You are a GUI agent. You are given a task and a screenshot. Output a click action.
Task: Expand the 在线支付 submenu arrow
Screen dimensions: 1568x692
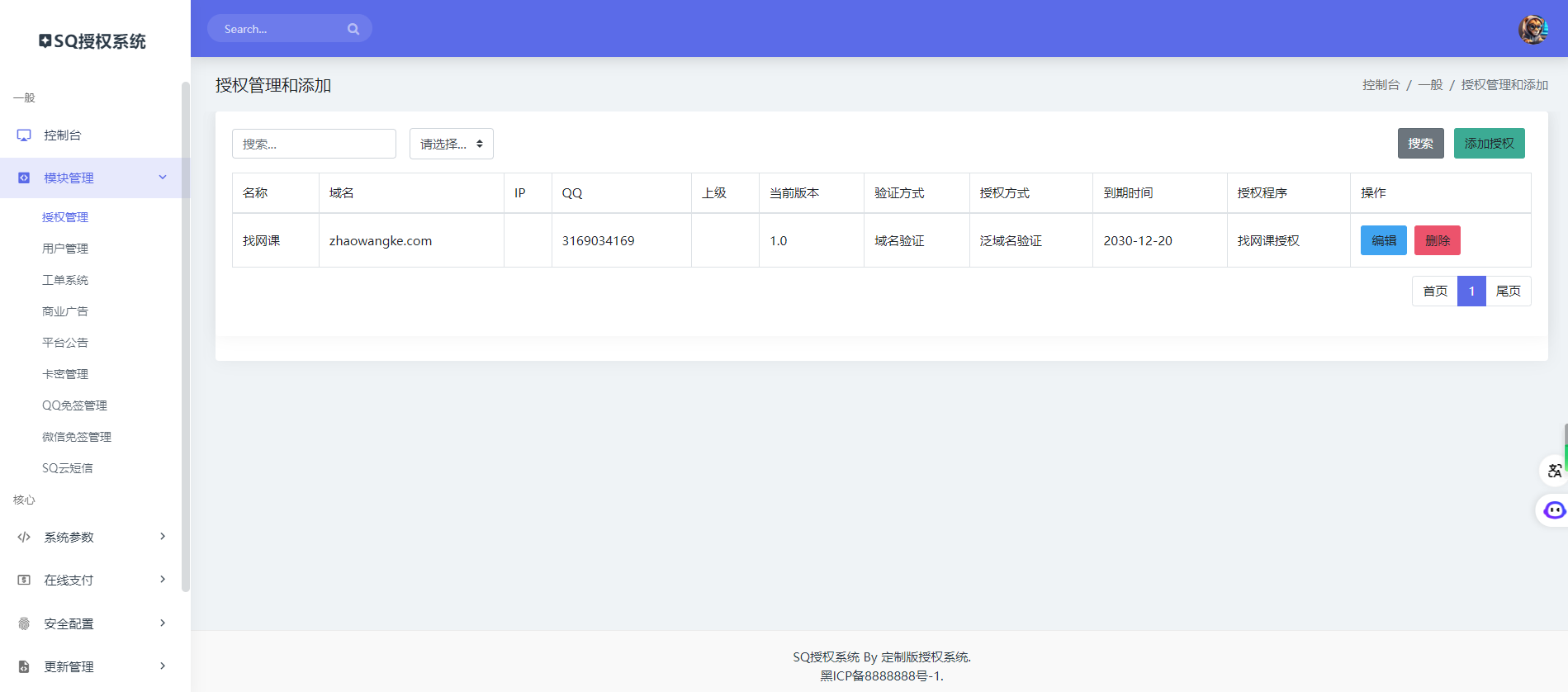[x=163, y=579]
